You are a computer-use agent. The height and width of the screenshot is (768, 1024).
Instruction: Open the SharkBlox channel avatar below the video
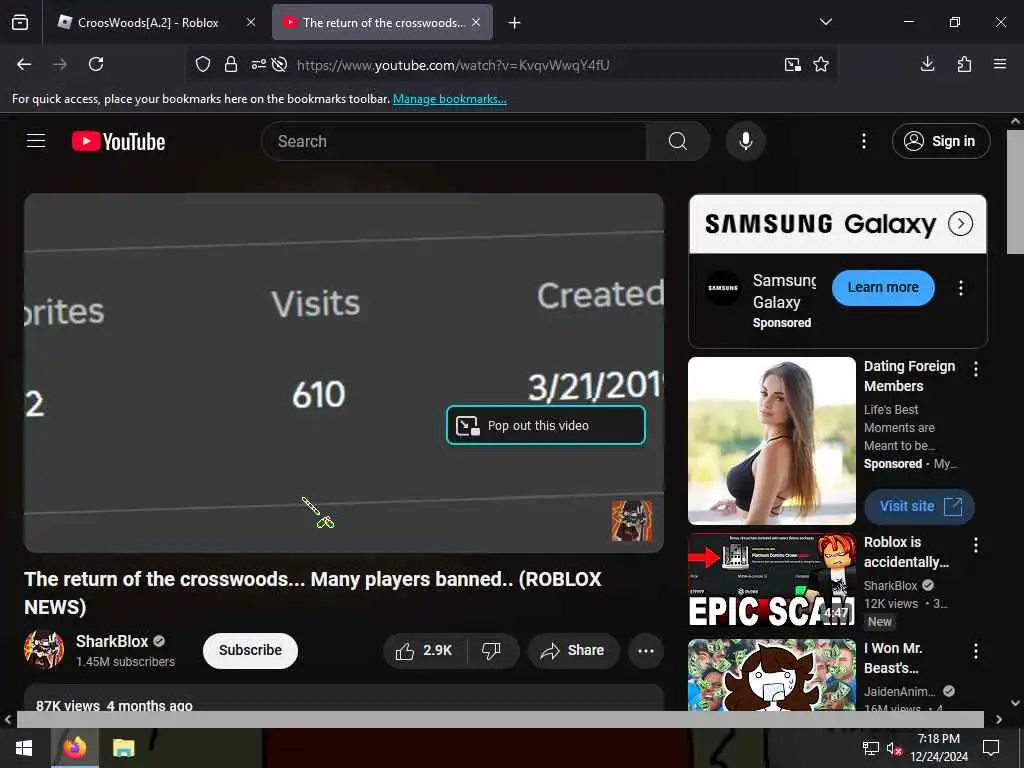click(44, 650)
